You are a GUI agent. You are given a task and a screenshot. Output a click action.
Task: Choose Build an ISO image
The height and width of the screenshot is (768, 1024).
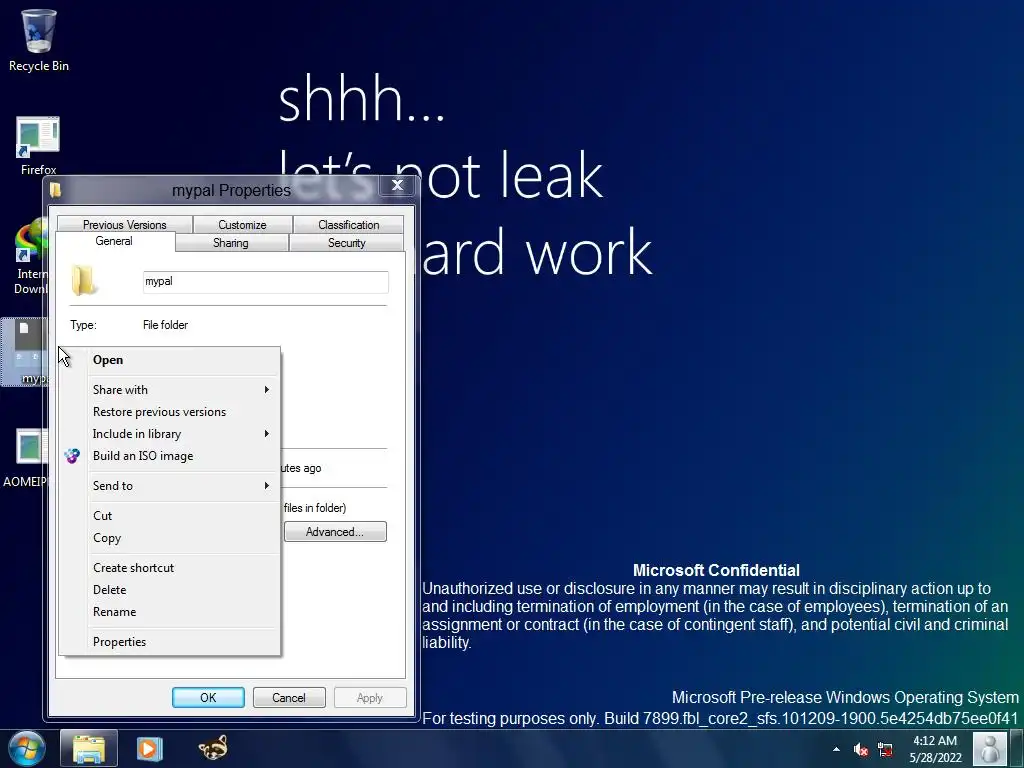coord(170,456)
